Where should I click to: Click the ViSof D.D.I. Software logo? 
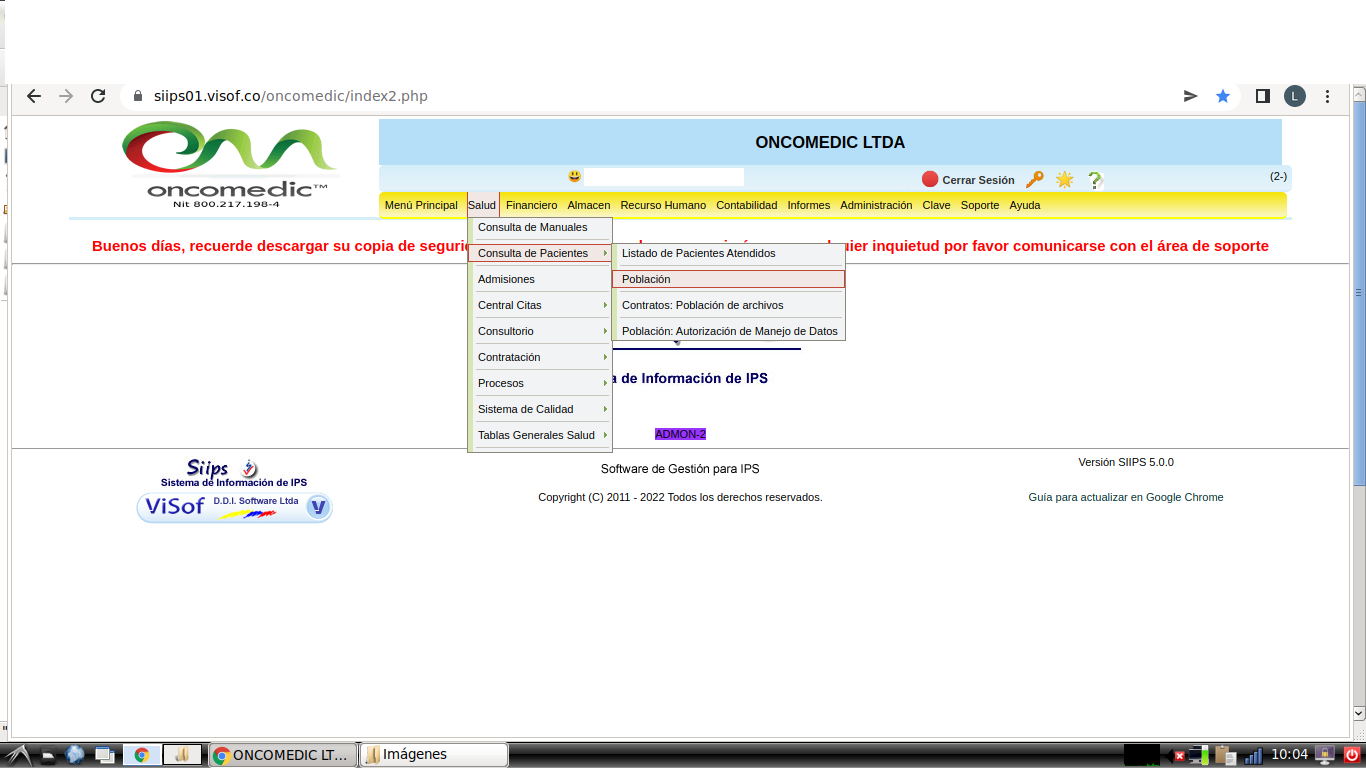234,507
